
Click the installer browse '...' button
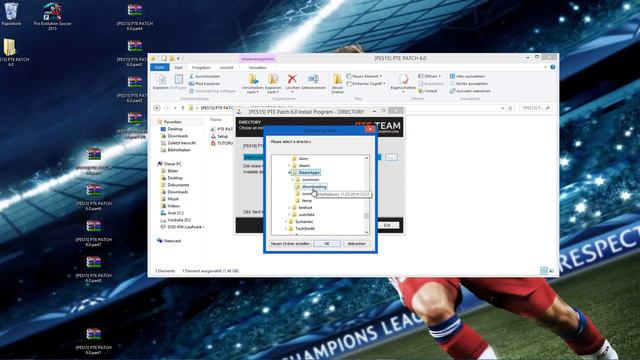[391, 157]
